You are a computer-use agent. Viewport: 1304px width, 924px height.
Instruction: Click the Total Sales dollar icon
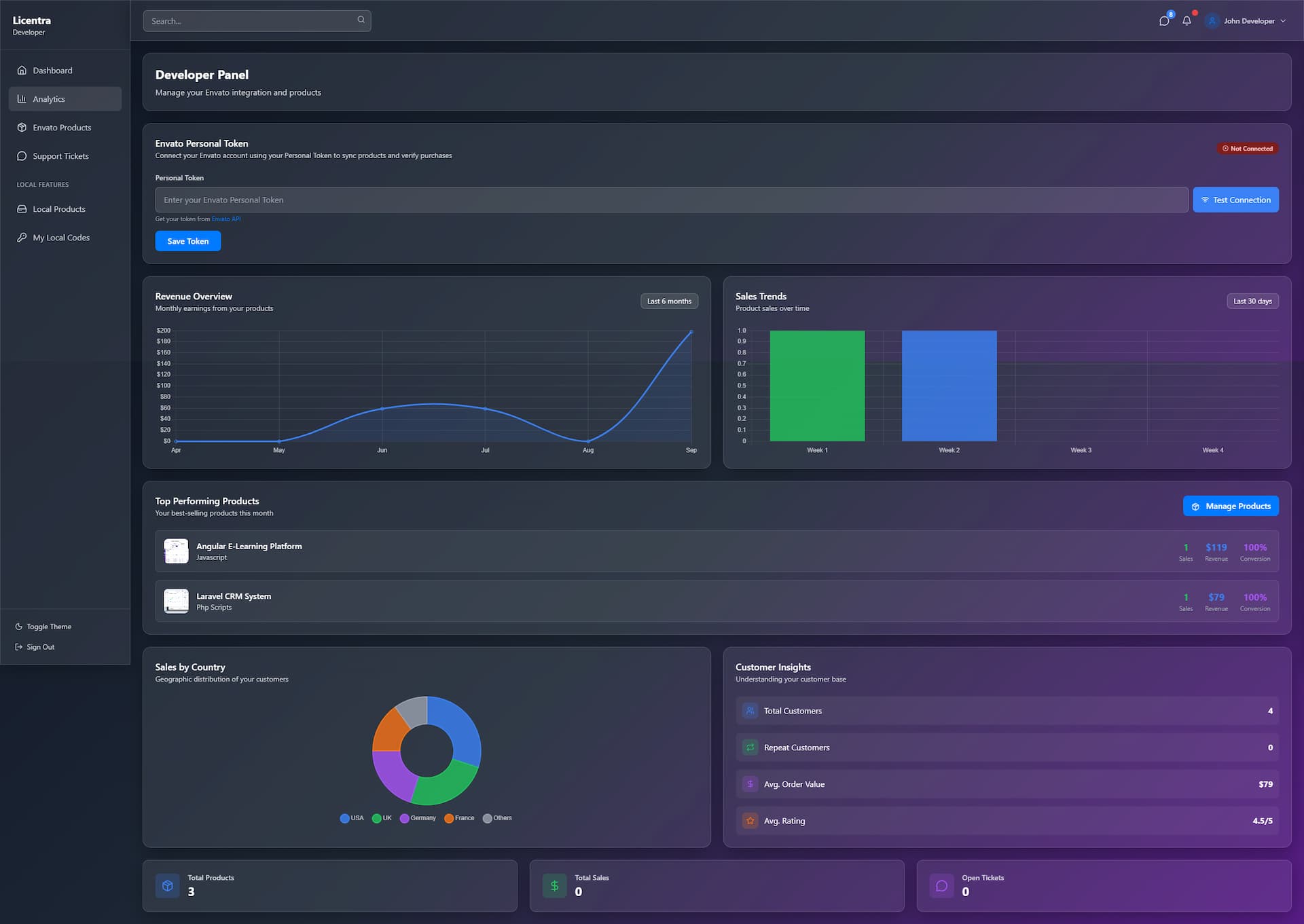(554, 886)
